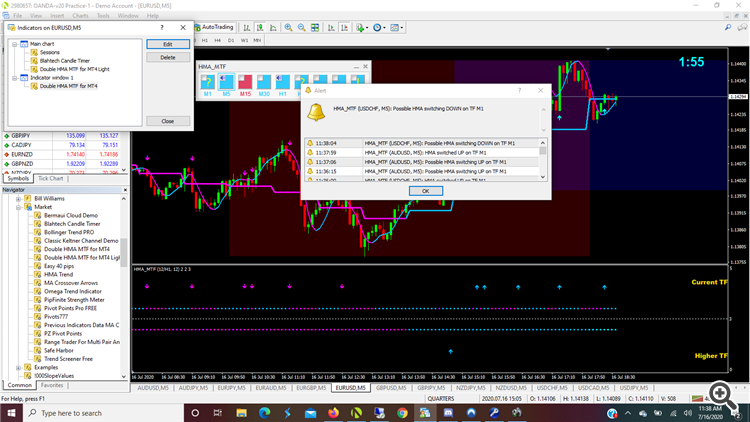Open the periods clock dropdown
This screenshot has width=750, height=422.
(379, 28)
